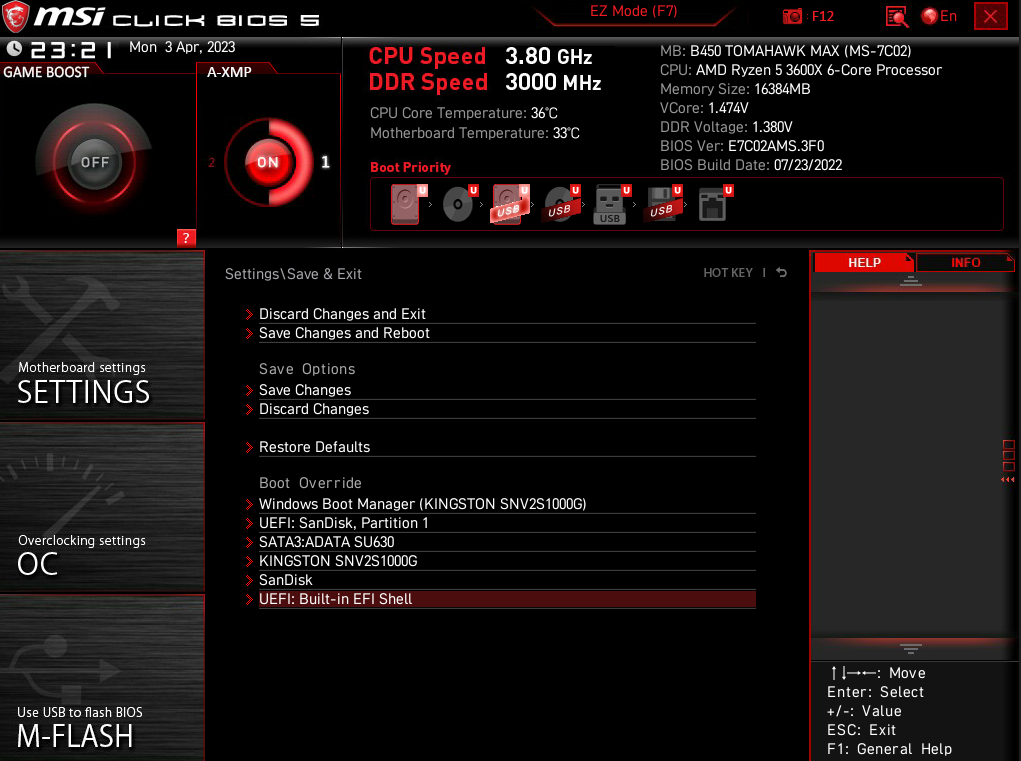This screenshot has height=761, width=1021.
Task: Click the help panel bottom scroll handle
Action: (x=910, y=648)
